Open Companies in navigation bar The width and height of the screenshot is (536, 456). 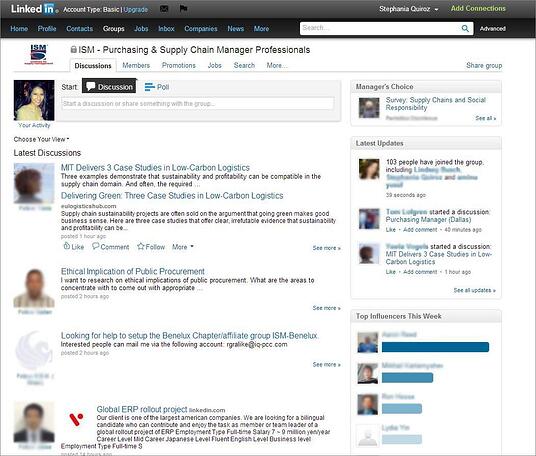(x=201, y=29)
